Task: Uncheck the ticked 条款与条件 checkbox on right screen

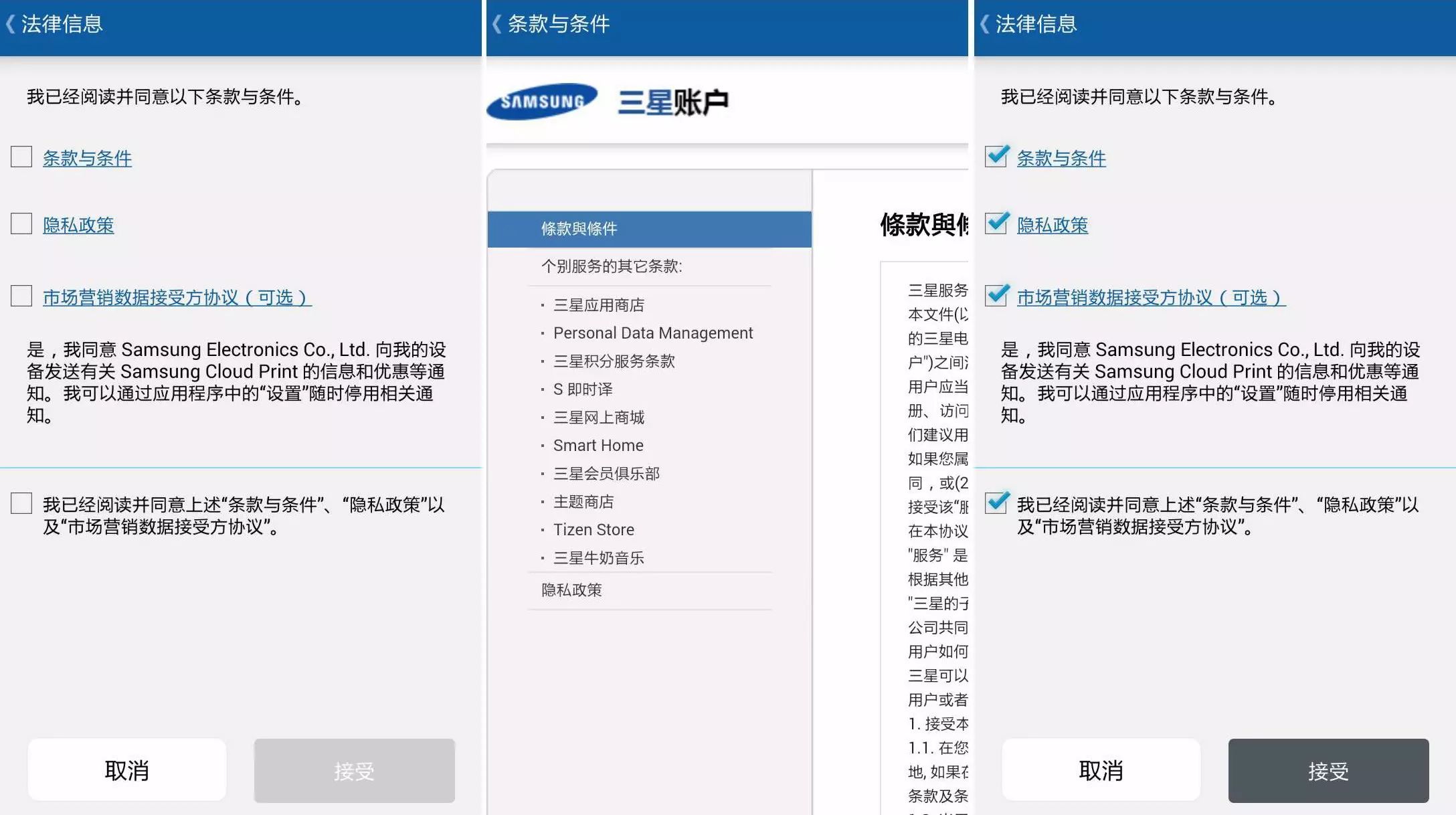Action: tap(996, 156)
